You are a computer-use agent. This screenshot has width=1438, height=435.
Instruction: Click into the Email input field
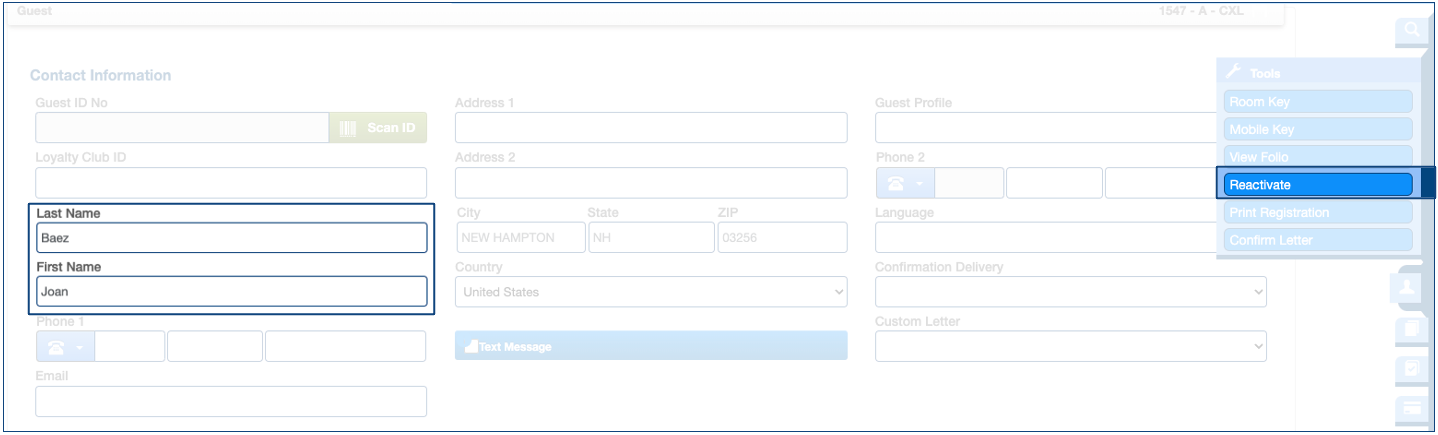click(231, 401)
